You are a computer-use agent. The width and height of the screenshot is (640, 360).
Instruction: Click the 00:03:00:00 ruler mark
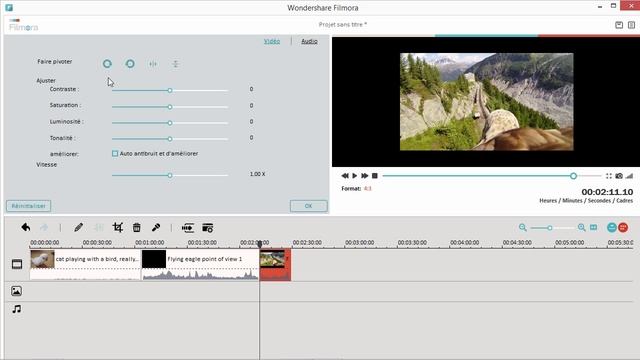click(359, 242)
